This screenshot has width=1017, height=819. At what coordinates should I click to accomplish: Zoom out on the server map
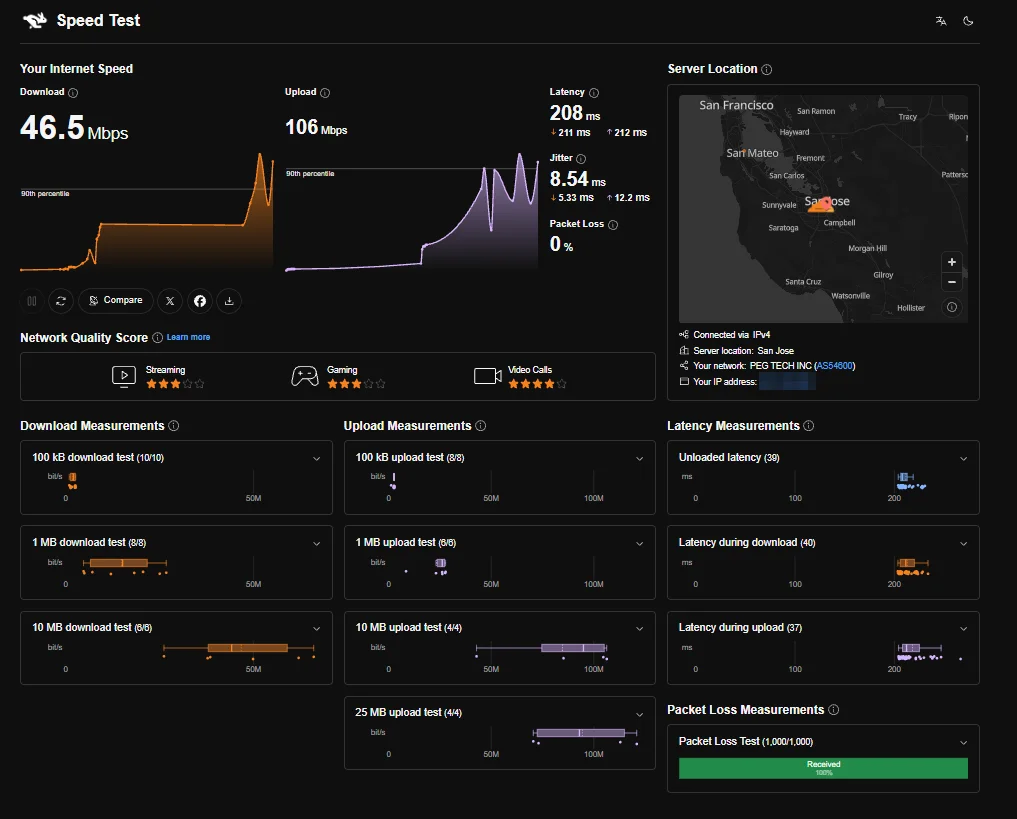(x=951, y=281)
